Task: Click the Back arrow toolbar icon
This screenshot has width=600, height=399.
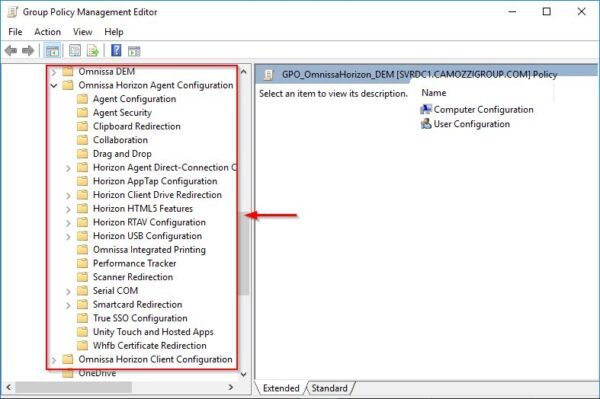Action: click(x=11, y=50)
